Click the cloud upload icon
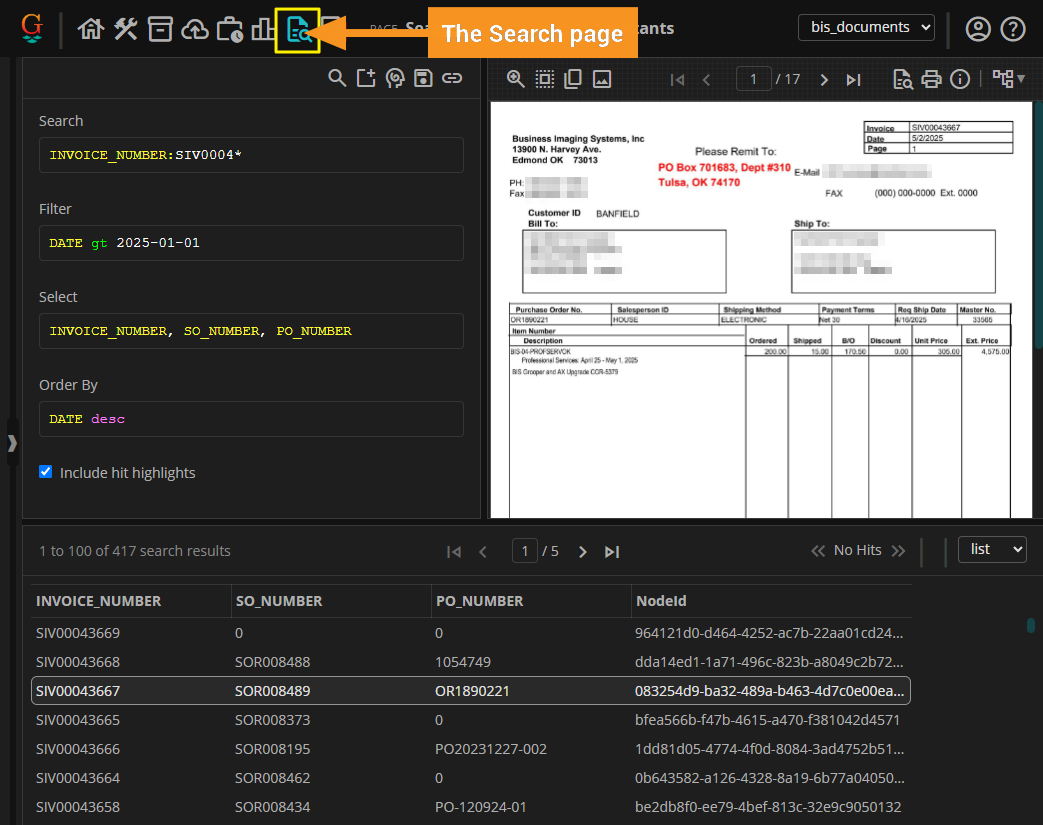1043x825 pixels. click(195, 30)
